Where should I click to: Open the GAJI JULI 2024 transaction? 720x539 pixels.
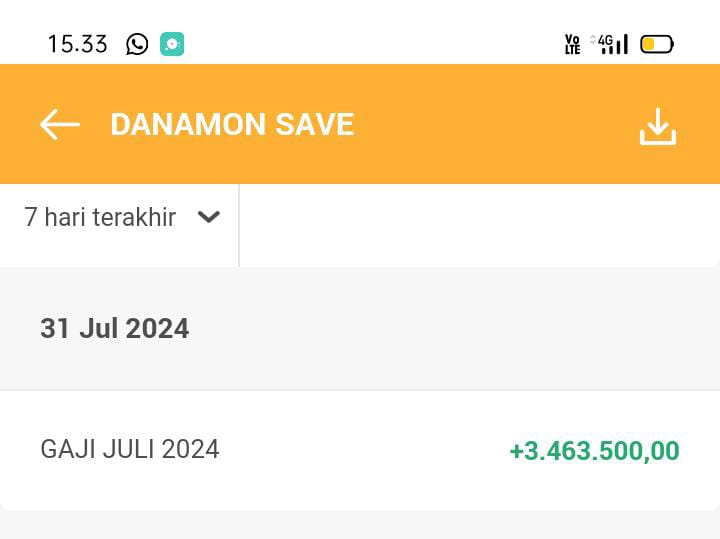coord(360,450)
